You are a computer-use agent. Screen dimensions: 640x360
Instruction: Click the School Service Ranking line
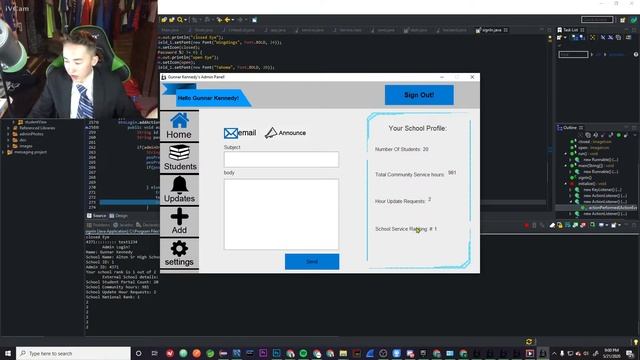406,229
